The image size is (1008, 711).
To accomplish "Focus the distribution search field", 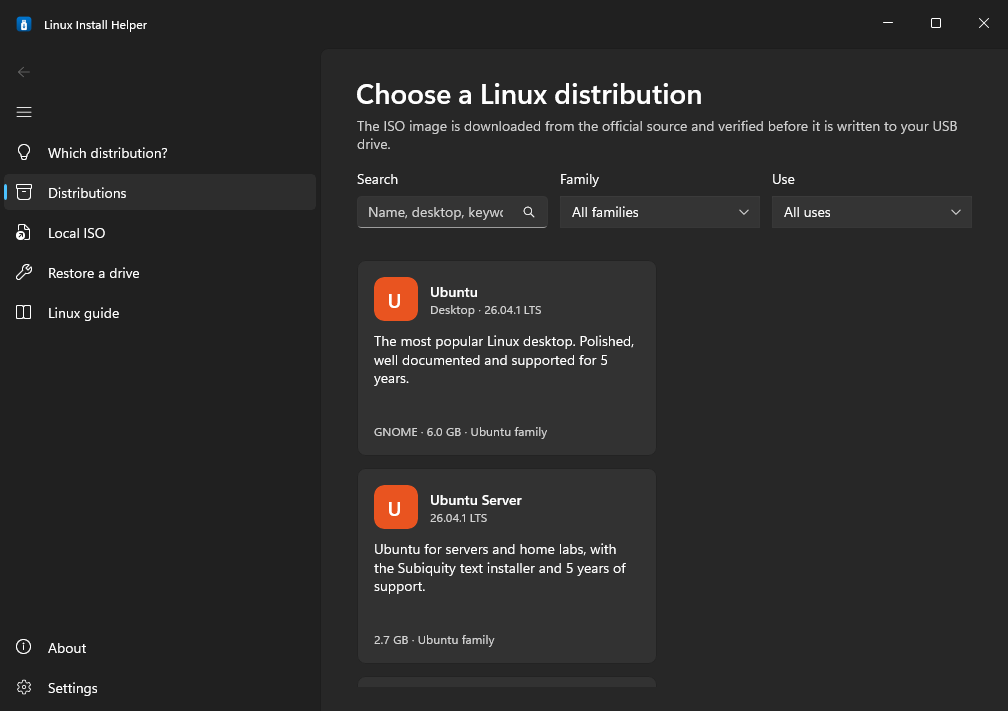I will (452, 212).
